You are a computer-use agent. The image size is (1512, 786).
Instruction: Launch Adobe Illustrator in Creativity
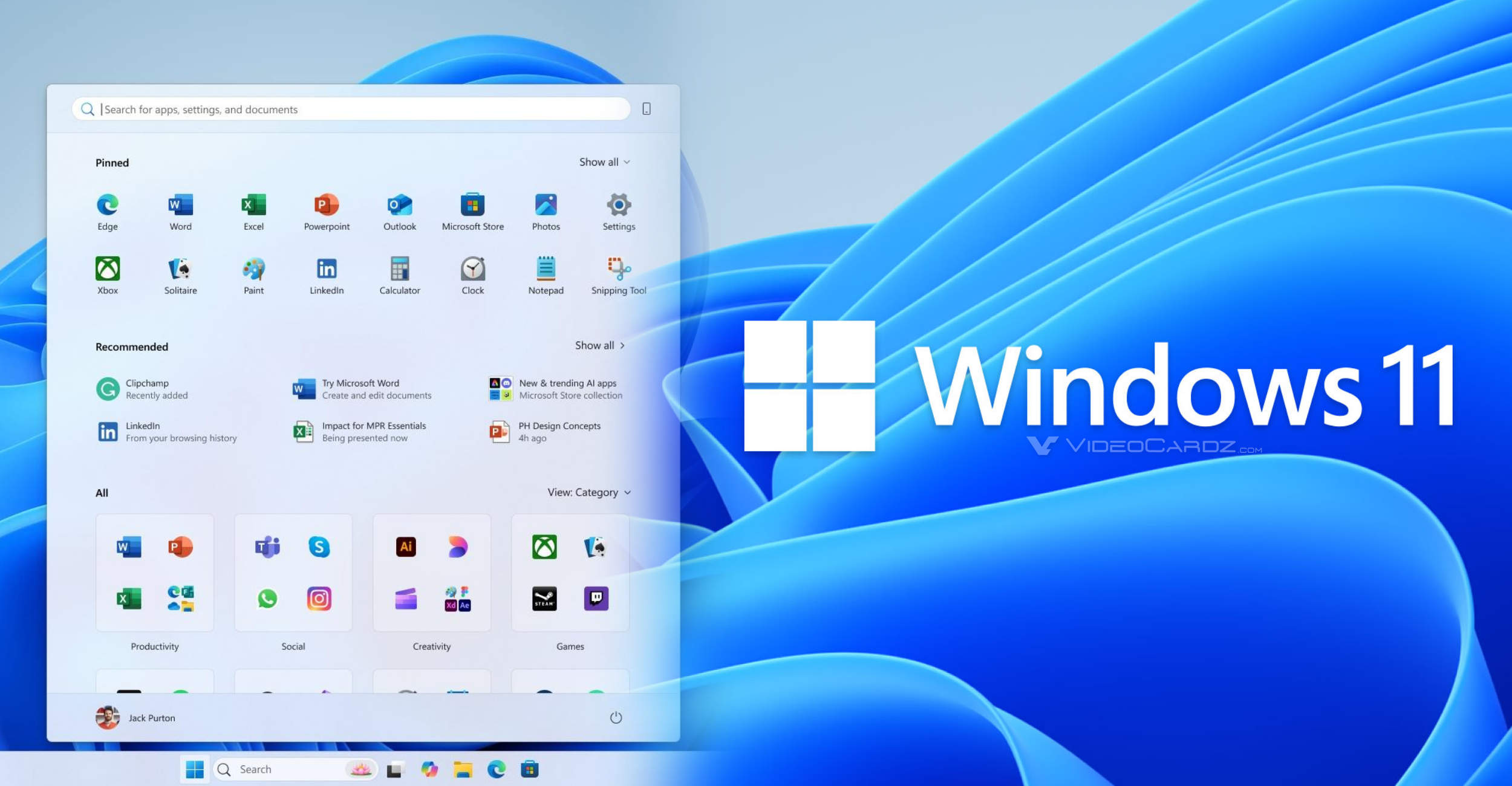(x=406, y=547)
